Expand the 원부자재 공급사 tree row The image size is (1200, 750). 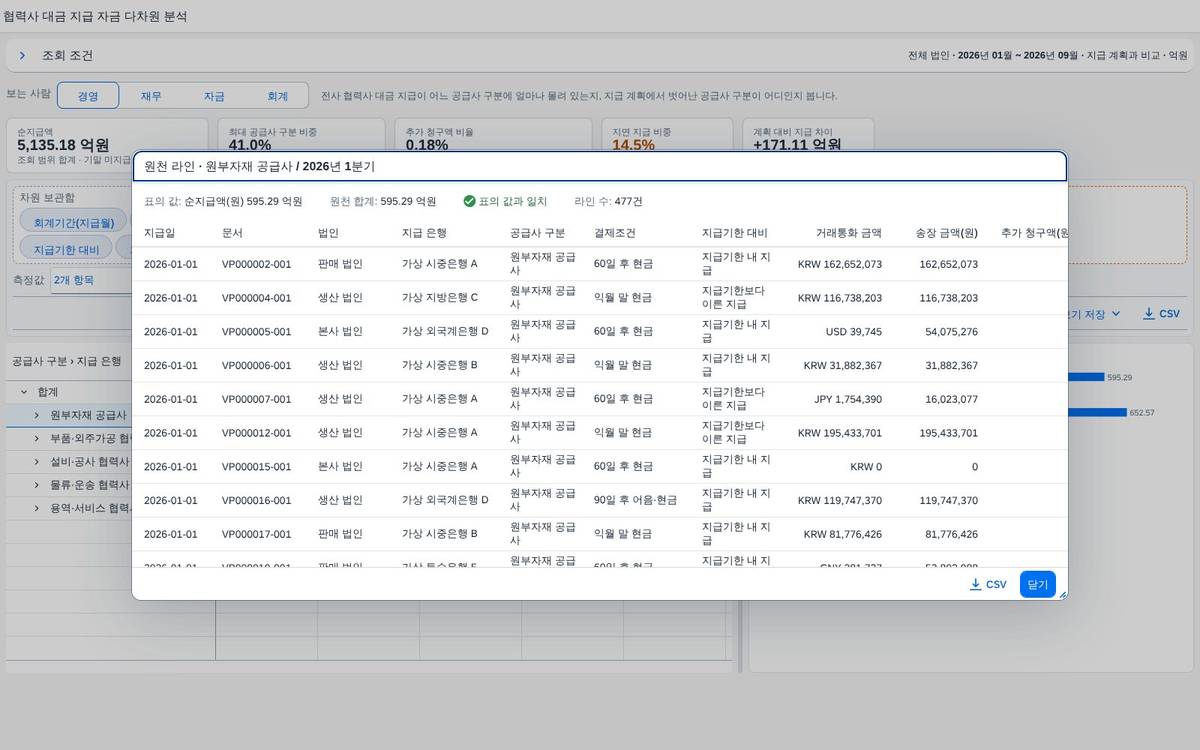tap(37, 415)
